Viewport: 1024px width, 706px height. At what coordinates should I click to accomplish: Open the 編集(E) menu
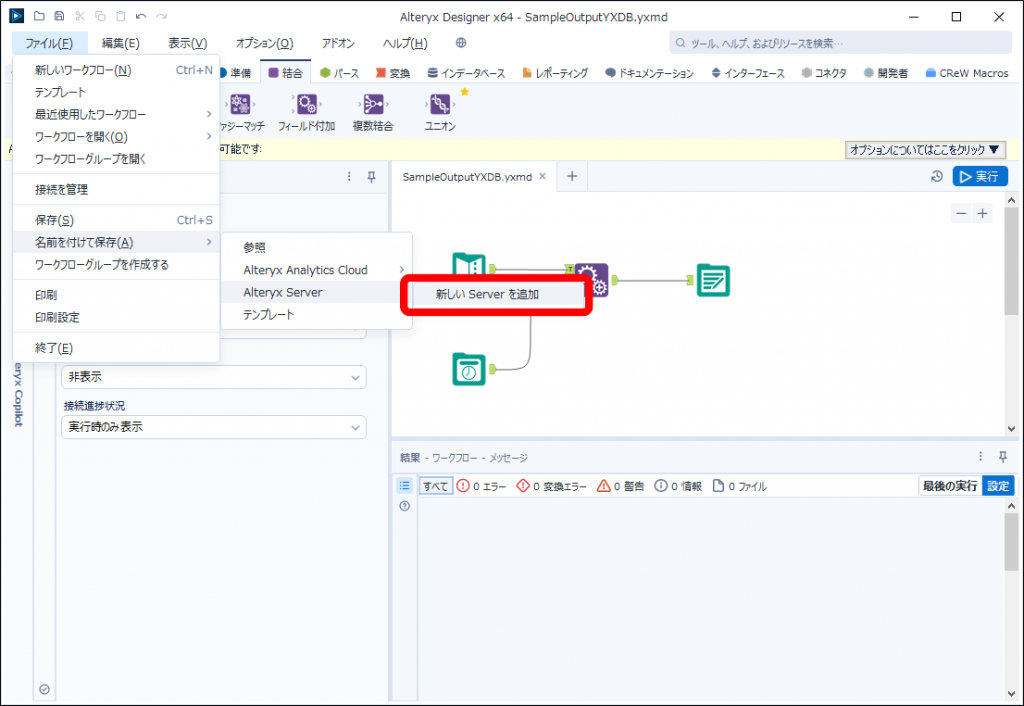[121, 43]
